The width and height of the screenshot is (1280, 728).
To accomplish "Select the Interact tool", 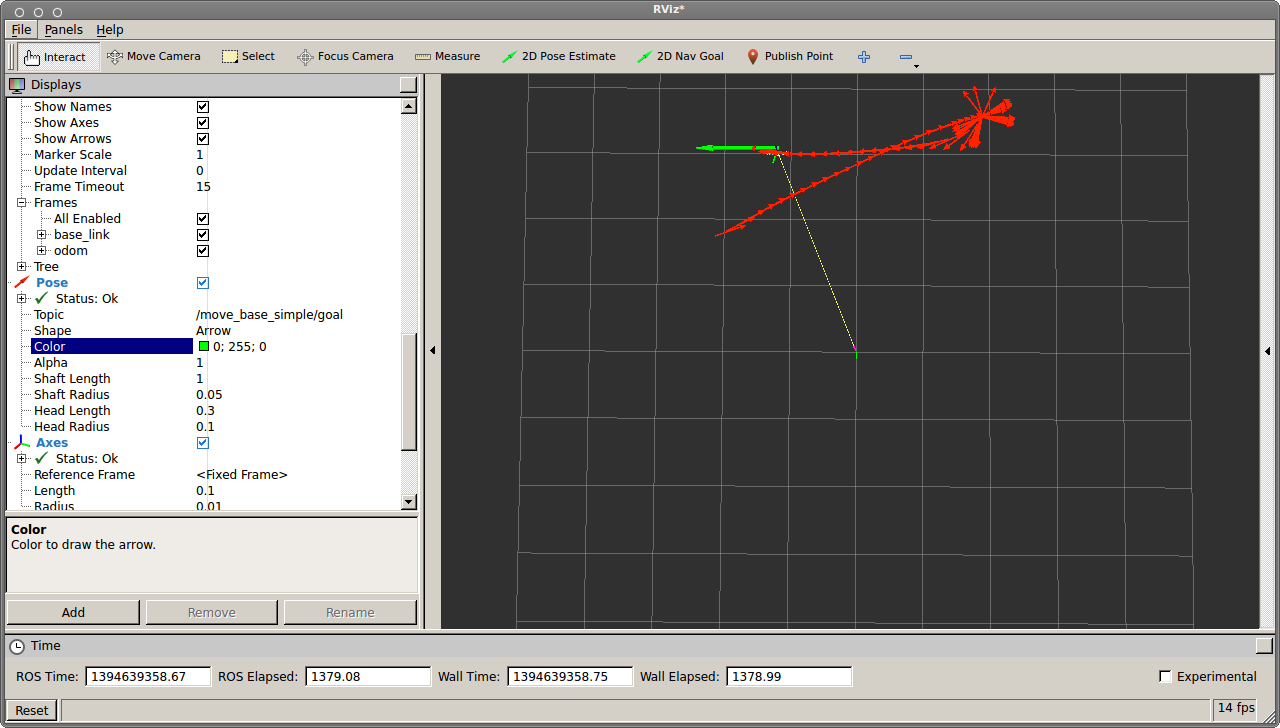I will pyautogui.click(x=58, y=57).
